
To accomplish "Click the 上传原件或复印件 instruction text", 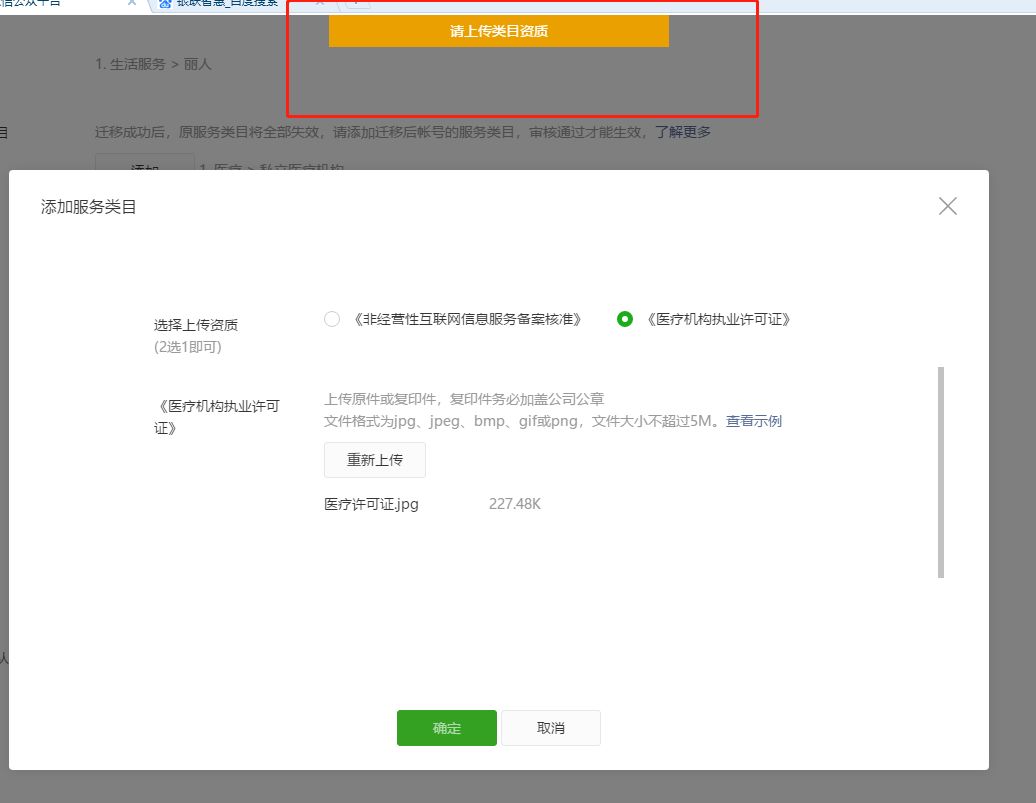I will [464, 399].
